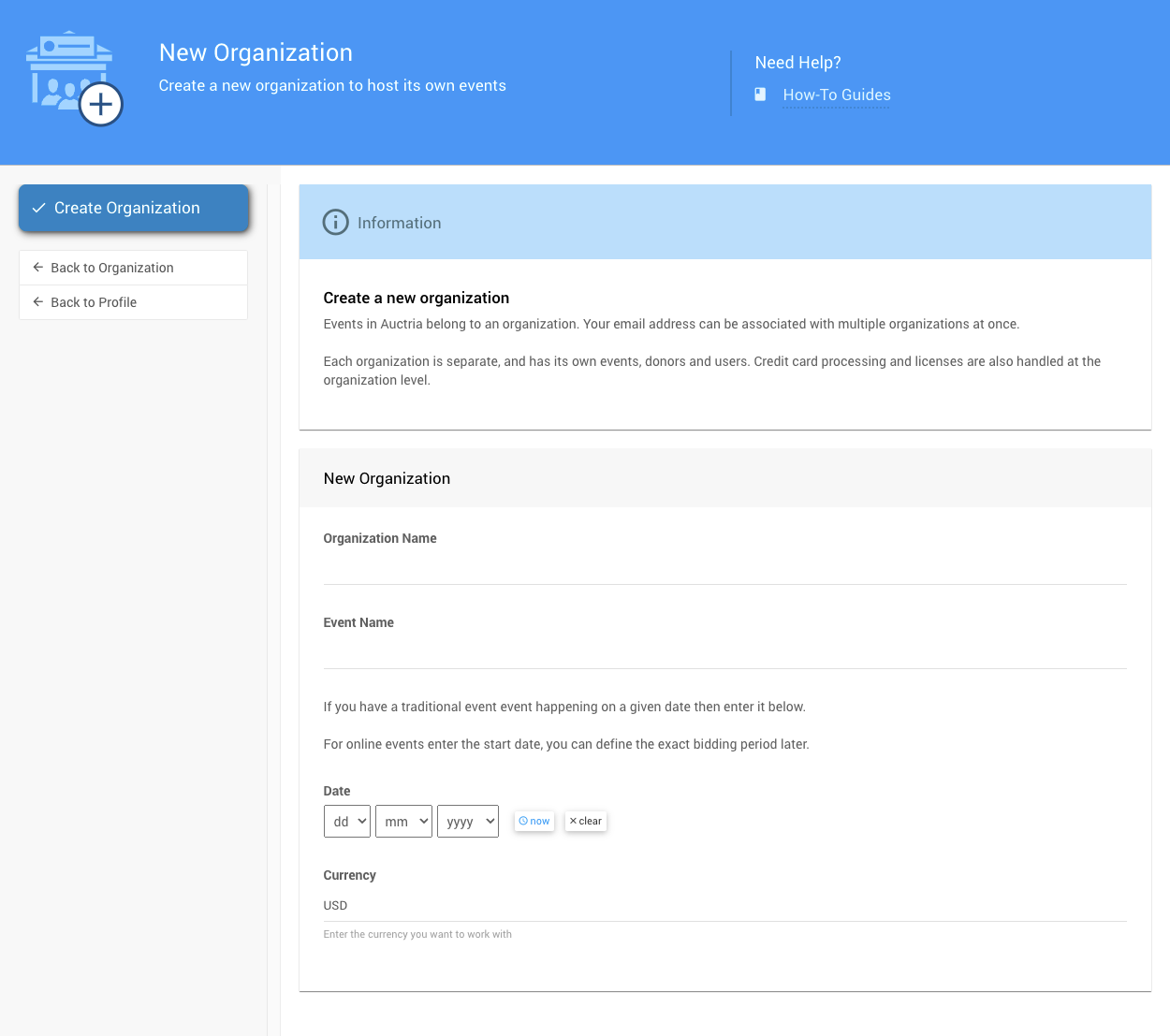The image size is (1170, 1036).
Task: Click the left arrow icon beside Back to Profile
Action: click(38, 302)
